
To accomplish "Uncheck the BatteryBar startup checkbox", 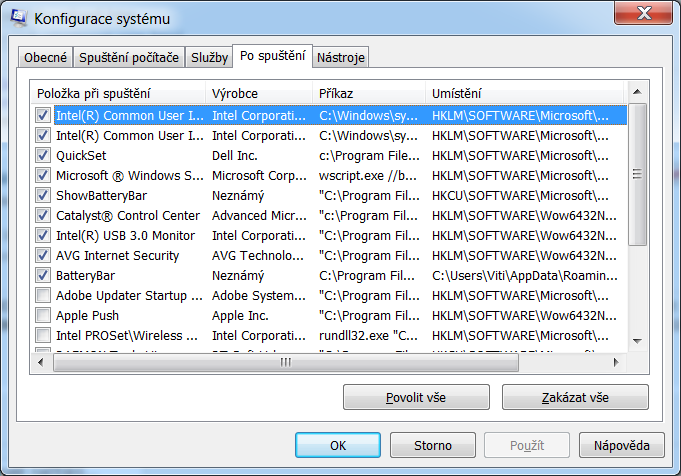I will click(x=43, y=275).
